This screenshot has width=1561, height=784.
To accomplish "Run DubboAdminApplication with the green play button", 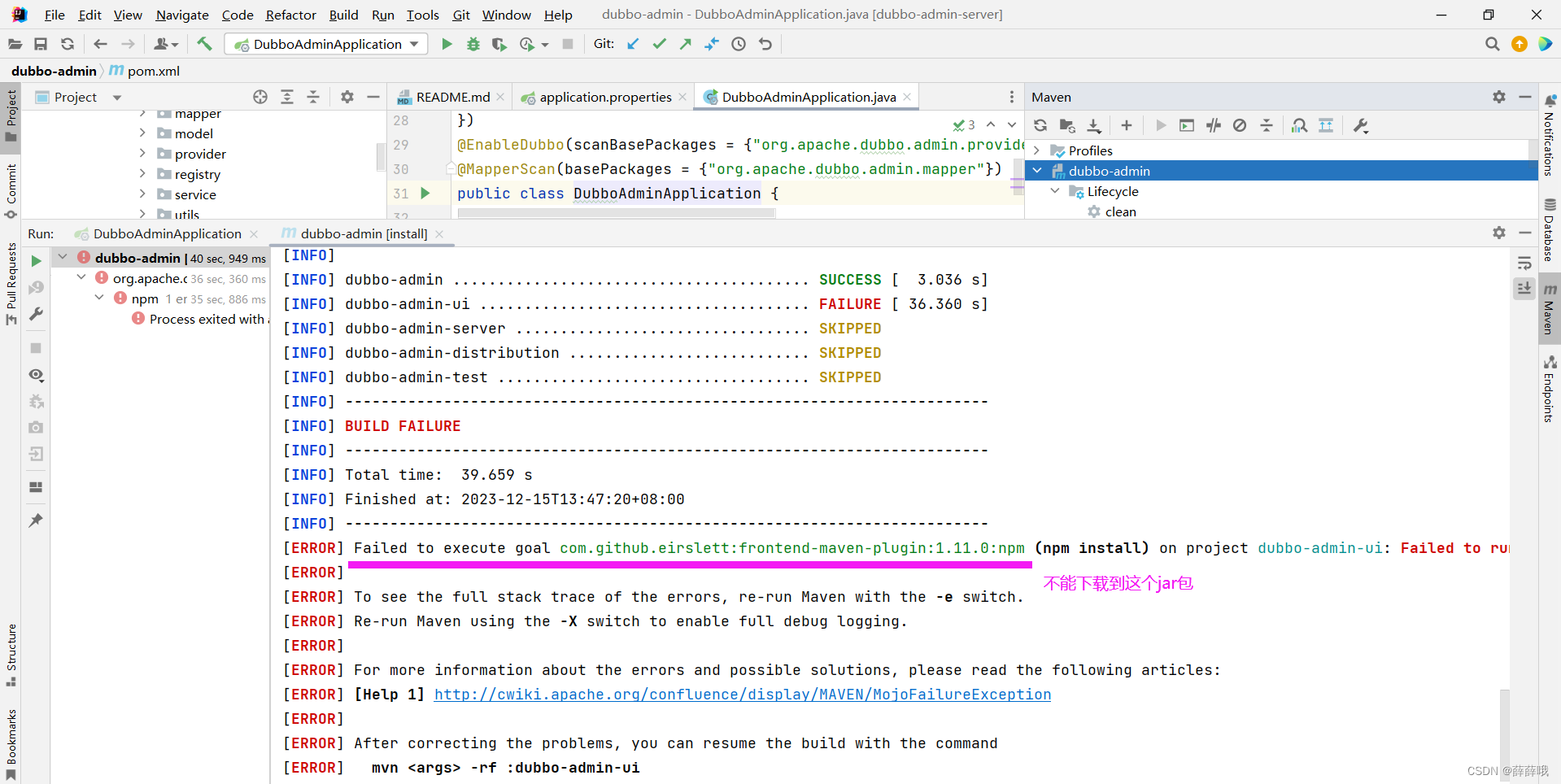I will pyautogui.click(x=447, y=44).
